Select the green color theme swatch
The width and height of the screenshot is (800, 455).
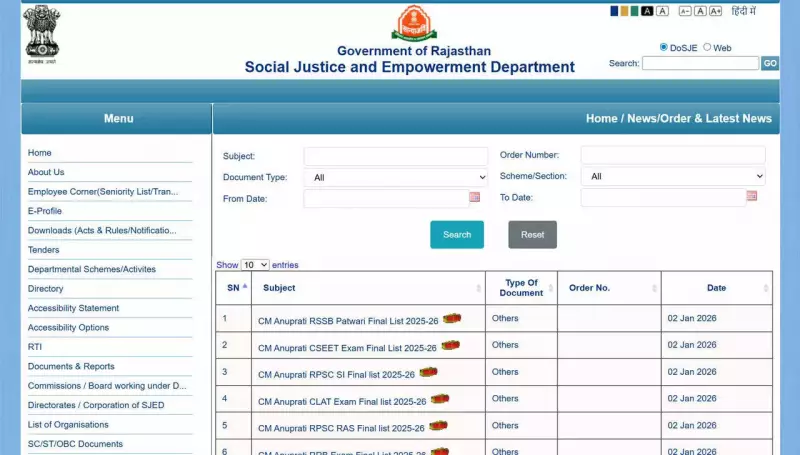click(x=634, y=11)
